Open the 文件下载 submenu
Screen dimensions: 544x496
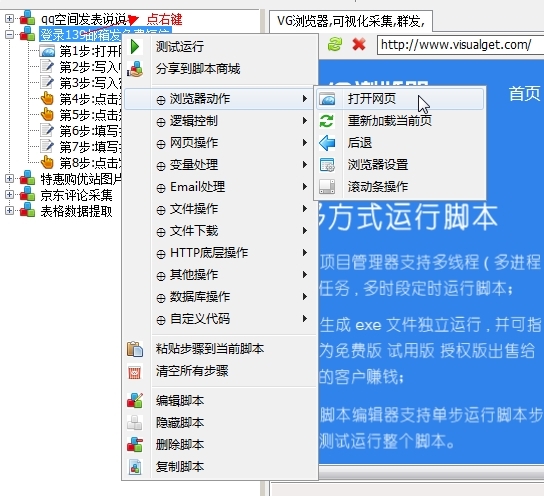[220, 231]
